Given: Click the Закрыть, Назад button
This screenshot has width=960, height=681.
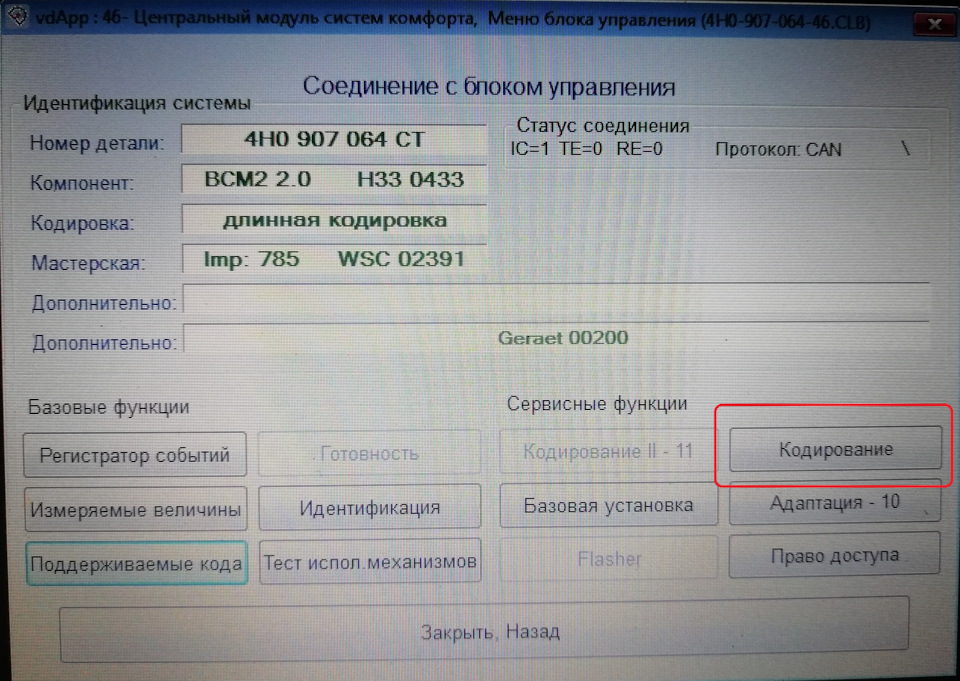Looking at the screenshot, I should pyautogui.click(x=484, y=631).
